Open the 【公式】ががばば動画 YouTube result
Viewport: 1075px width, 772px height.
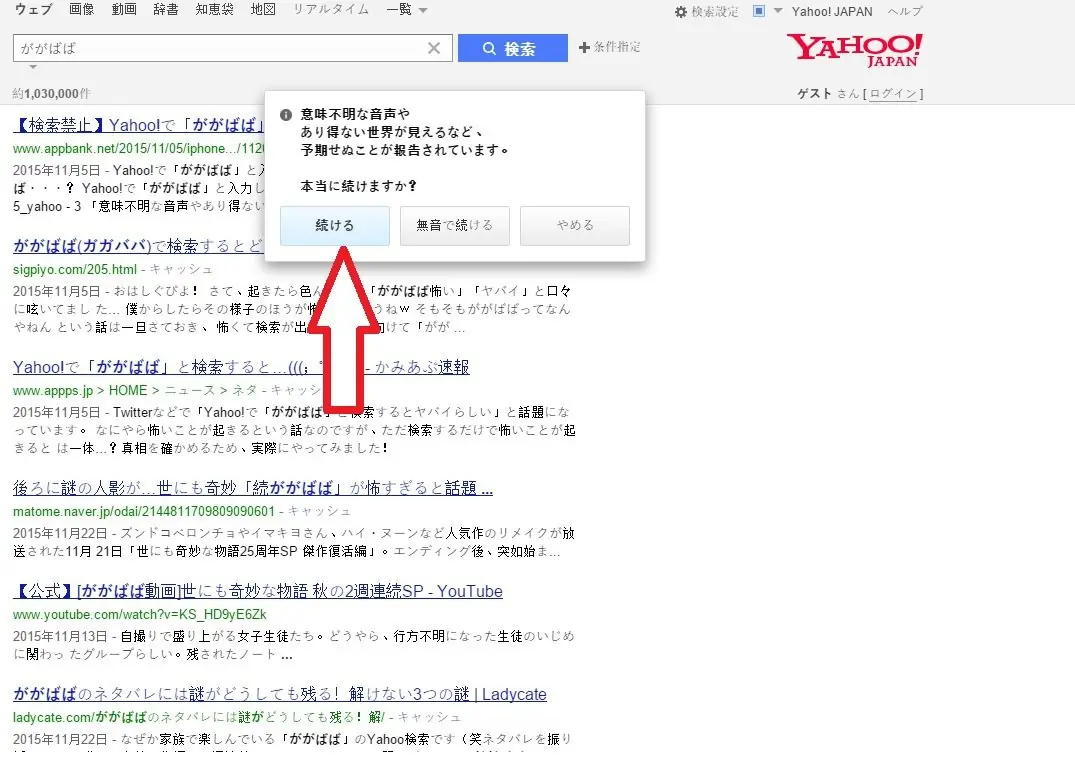click(258, 592)
